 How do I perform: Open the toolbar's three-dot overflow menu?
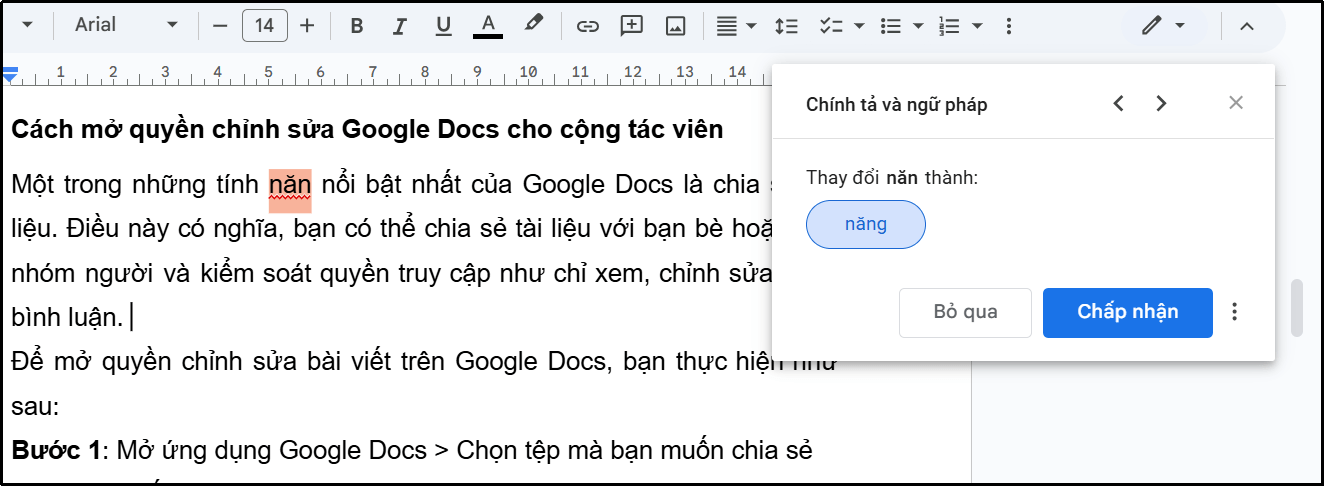1009,26
